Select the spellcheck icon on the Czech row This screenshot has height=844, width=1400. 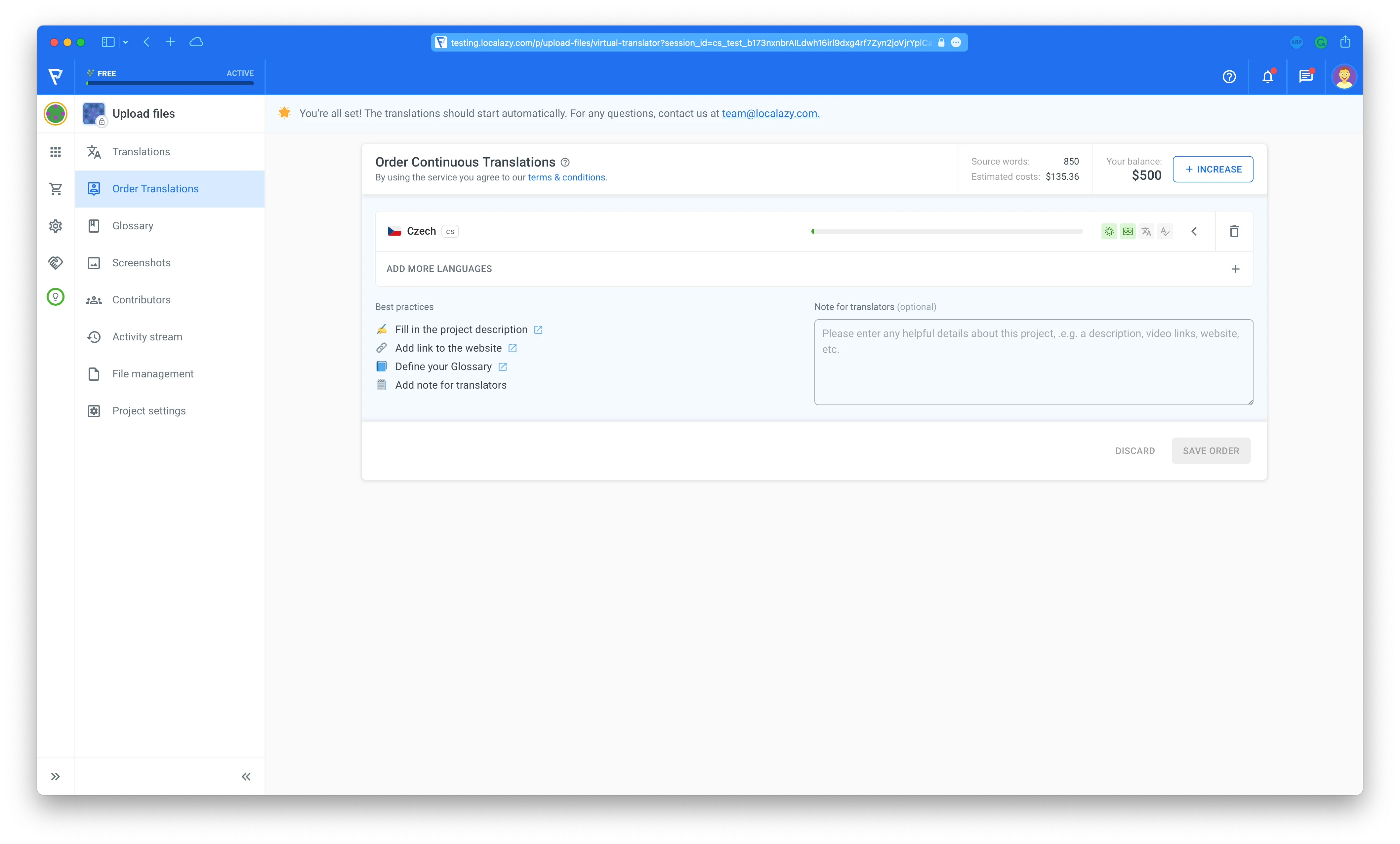1165,231
